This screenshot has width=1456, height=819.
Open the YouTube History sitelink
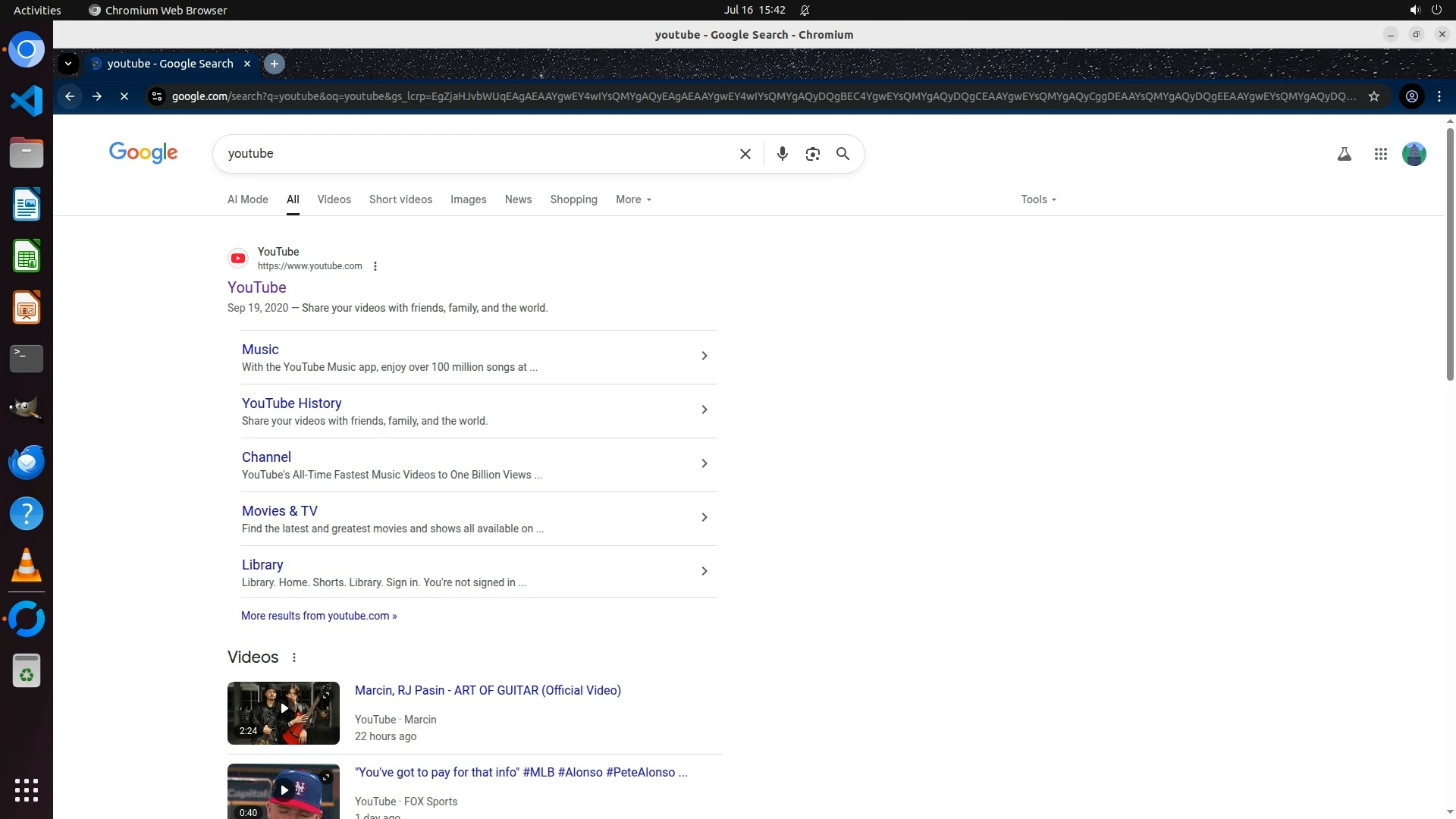[x=291, y=403]
